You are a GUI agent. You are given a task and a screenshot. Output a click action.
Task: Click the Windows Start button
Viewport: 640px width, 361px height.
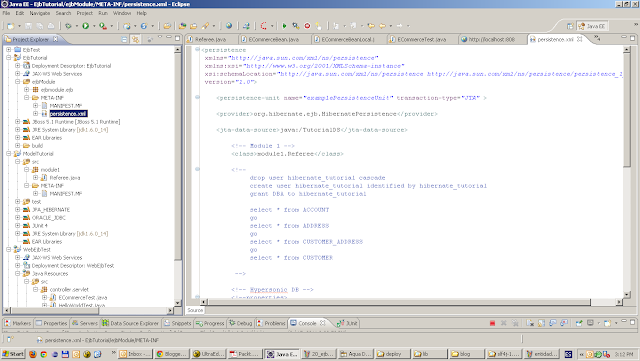pos(13,354)
